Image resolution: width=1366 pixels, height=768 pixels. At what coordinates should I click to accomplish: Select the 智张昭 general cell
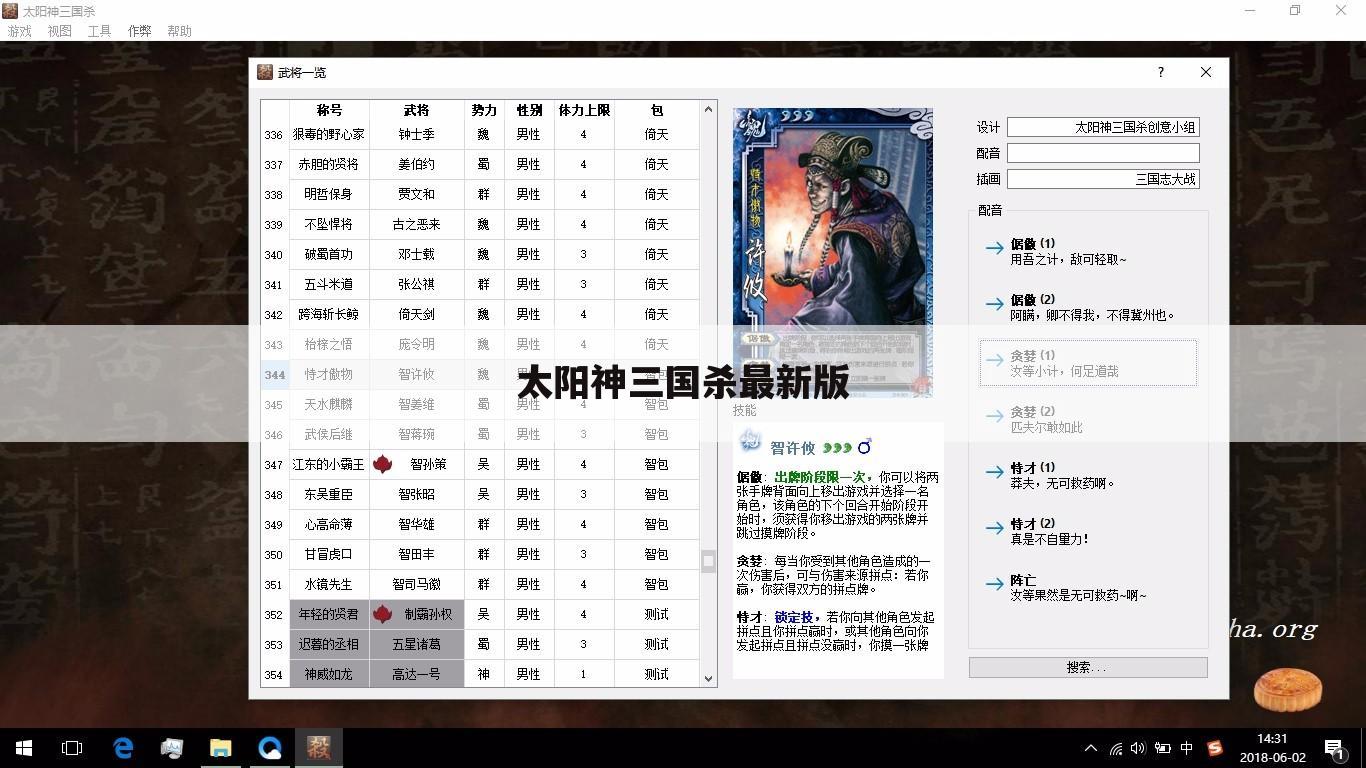[x=416, y=494]
